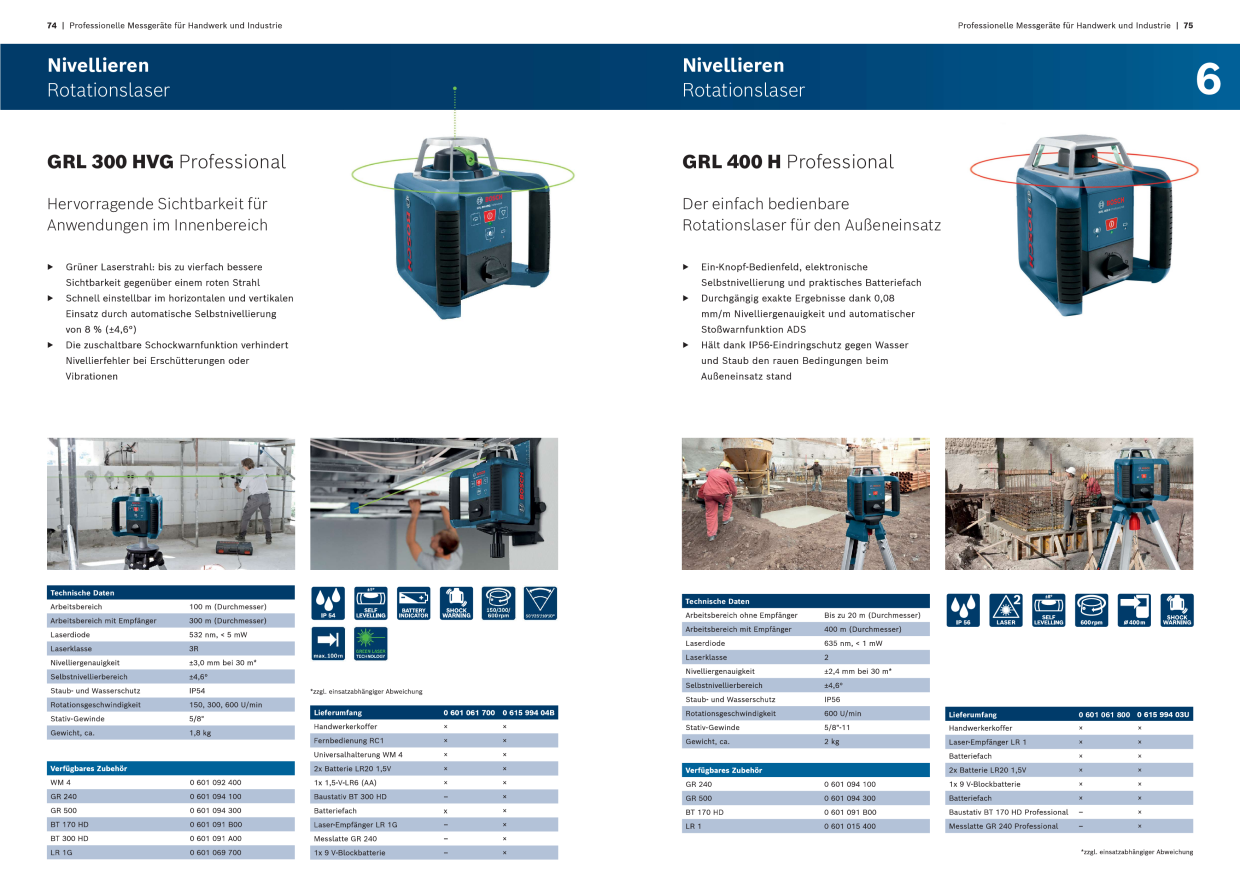Click the Laser-Empfänger LR 1G row
Viewport: 1240px width, 876px height.
[434, 824]
